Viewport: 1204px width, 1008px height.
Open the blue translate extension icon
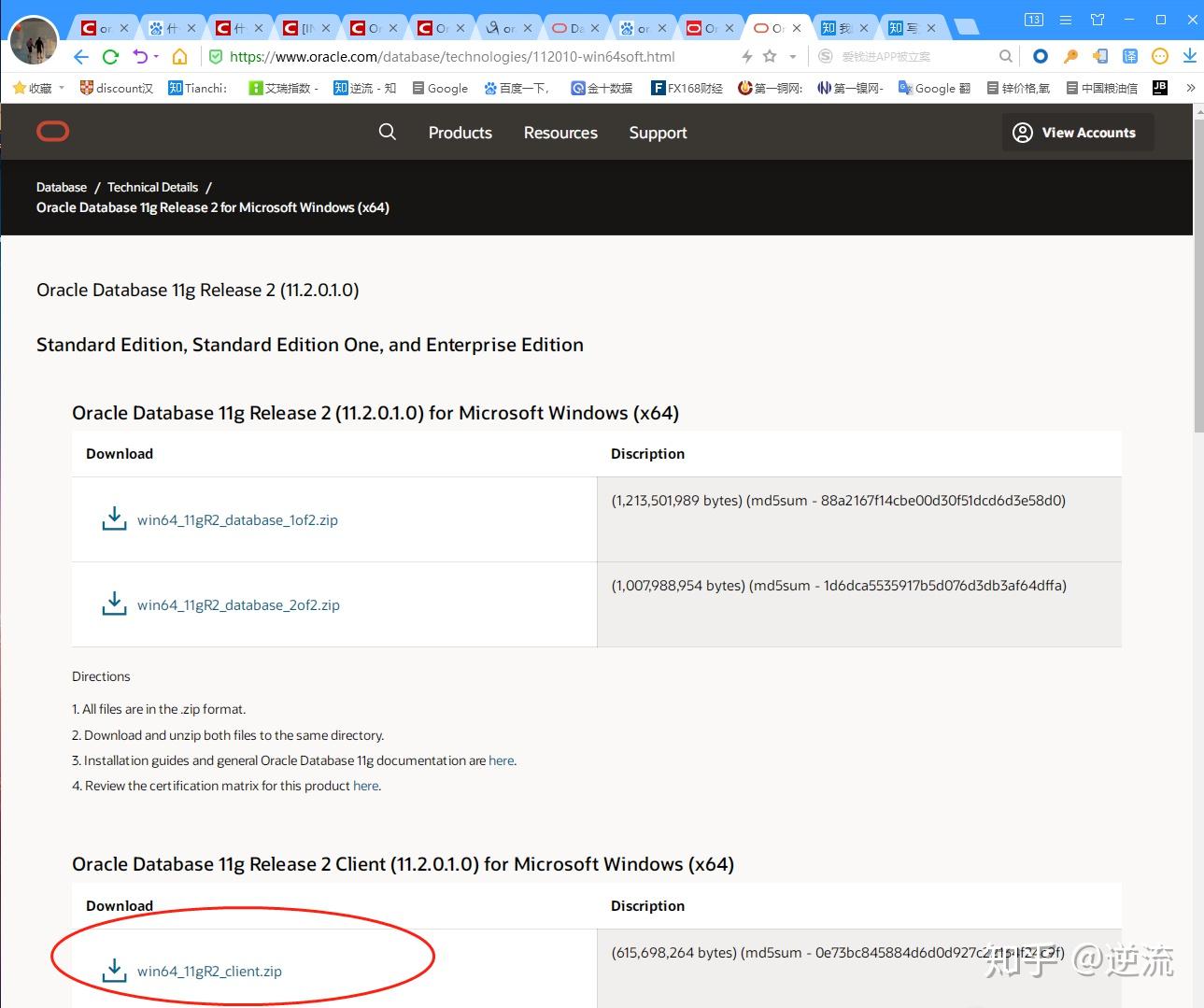(x=1130, y=57)
